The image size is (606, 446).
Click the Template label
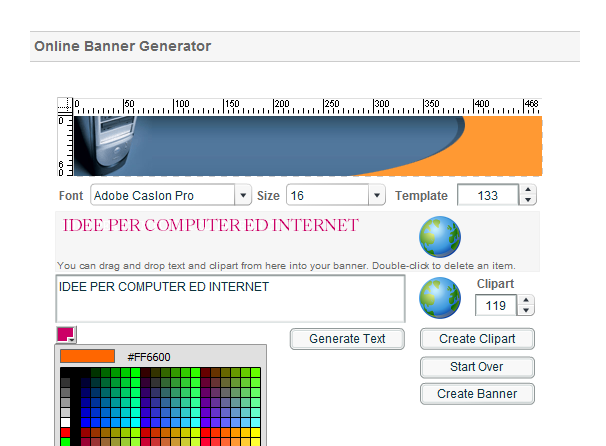tap(421, 196)
